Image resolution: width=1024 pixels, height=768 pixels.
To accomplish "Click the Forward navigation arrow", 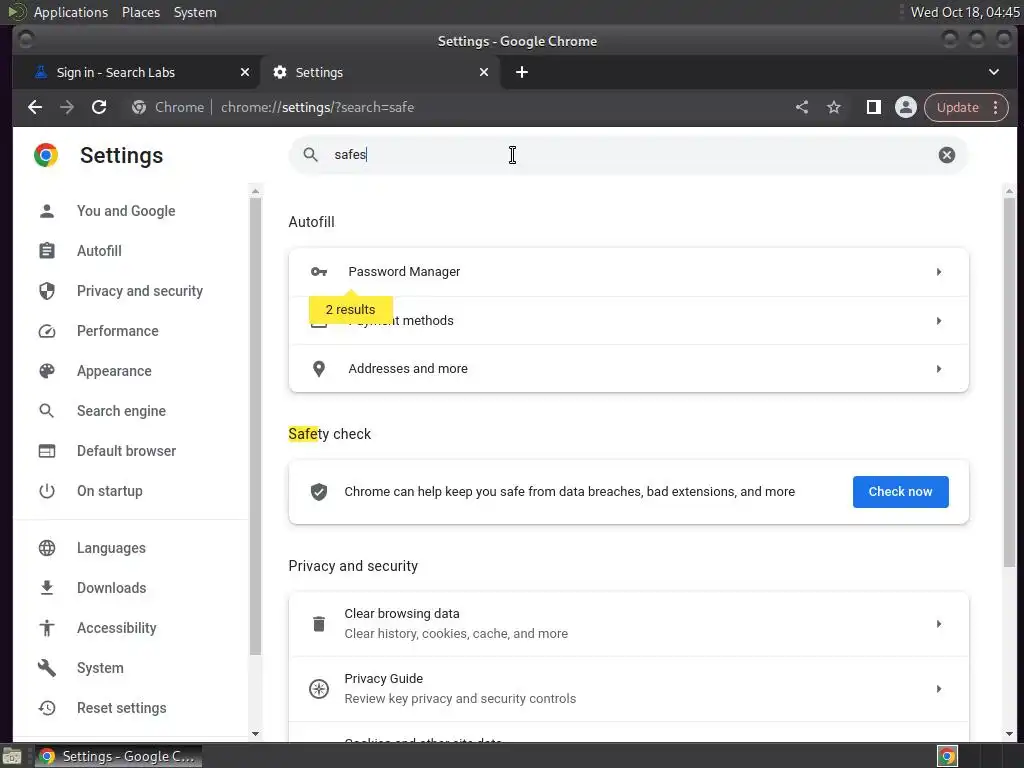I will (67, 107).
